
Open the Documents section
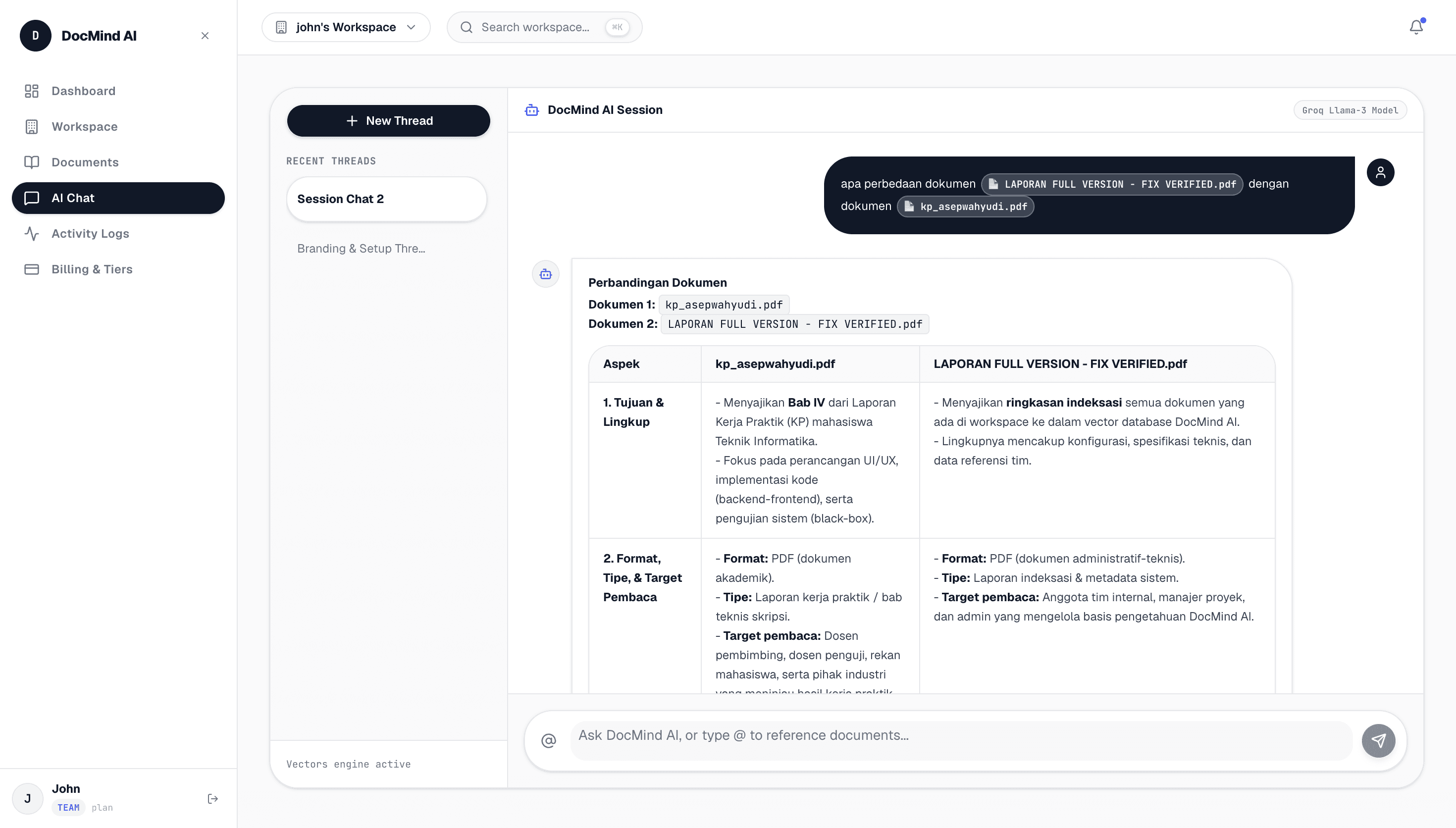coord(118,162)
